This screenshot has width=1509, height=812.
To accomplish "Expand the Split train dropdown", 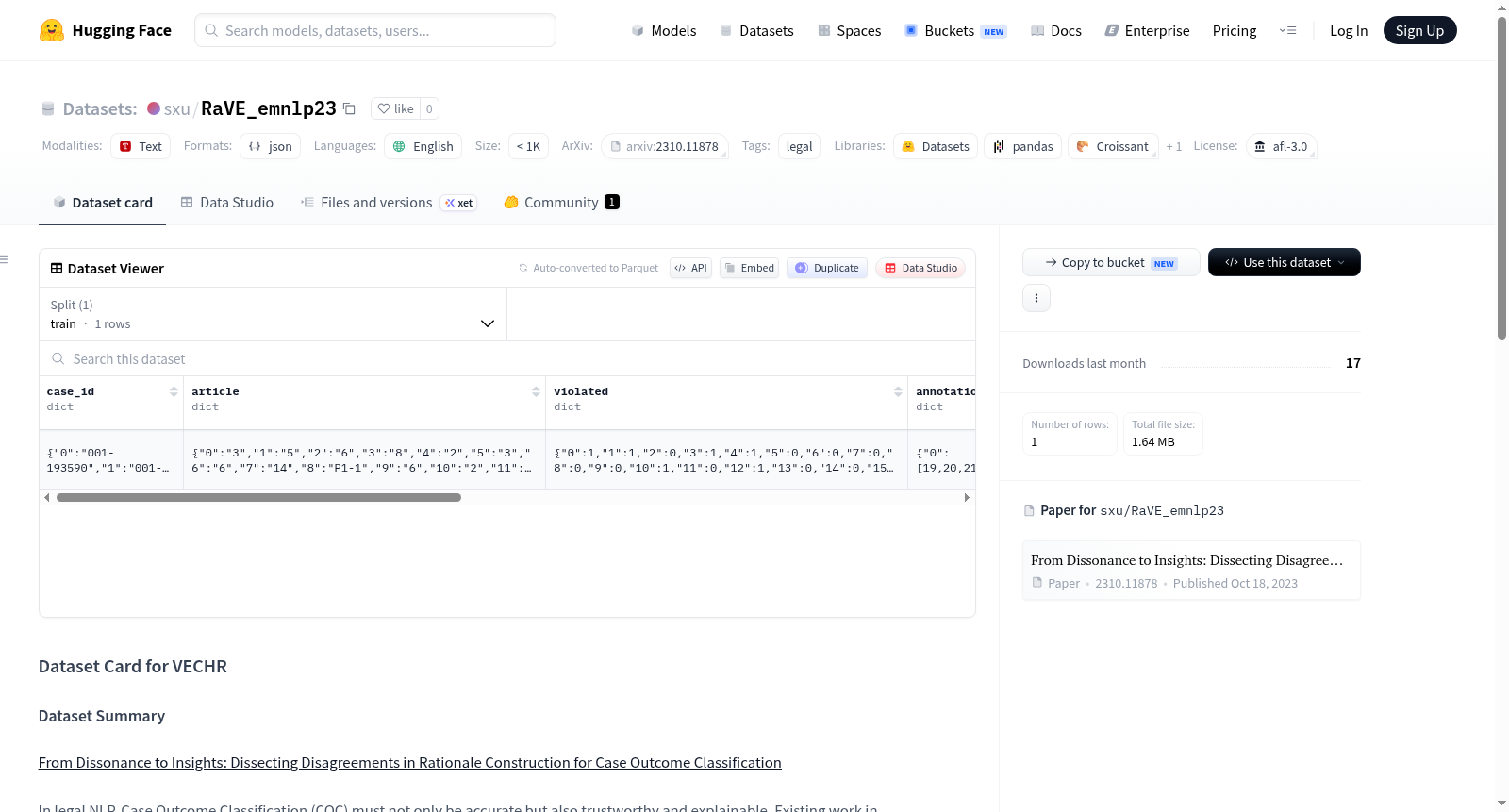I will (273, 314).
